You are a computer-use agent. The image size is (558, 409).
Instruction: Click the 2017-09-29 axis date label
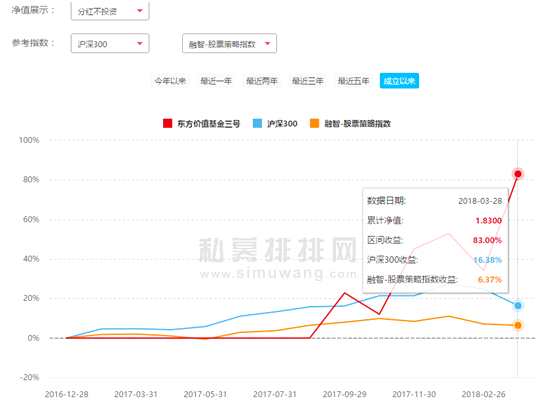[x=344, y=394]
